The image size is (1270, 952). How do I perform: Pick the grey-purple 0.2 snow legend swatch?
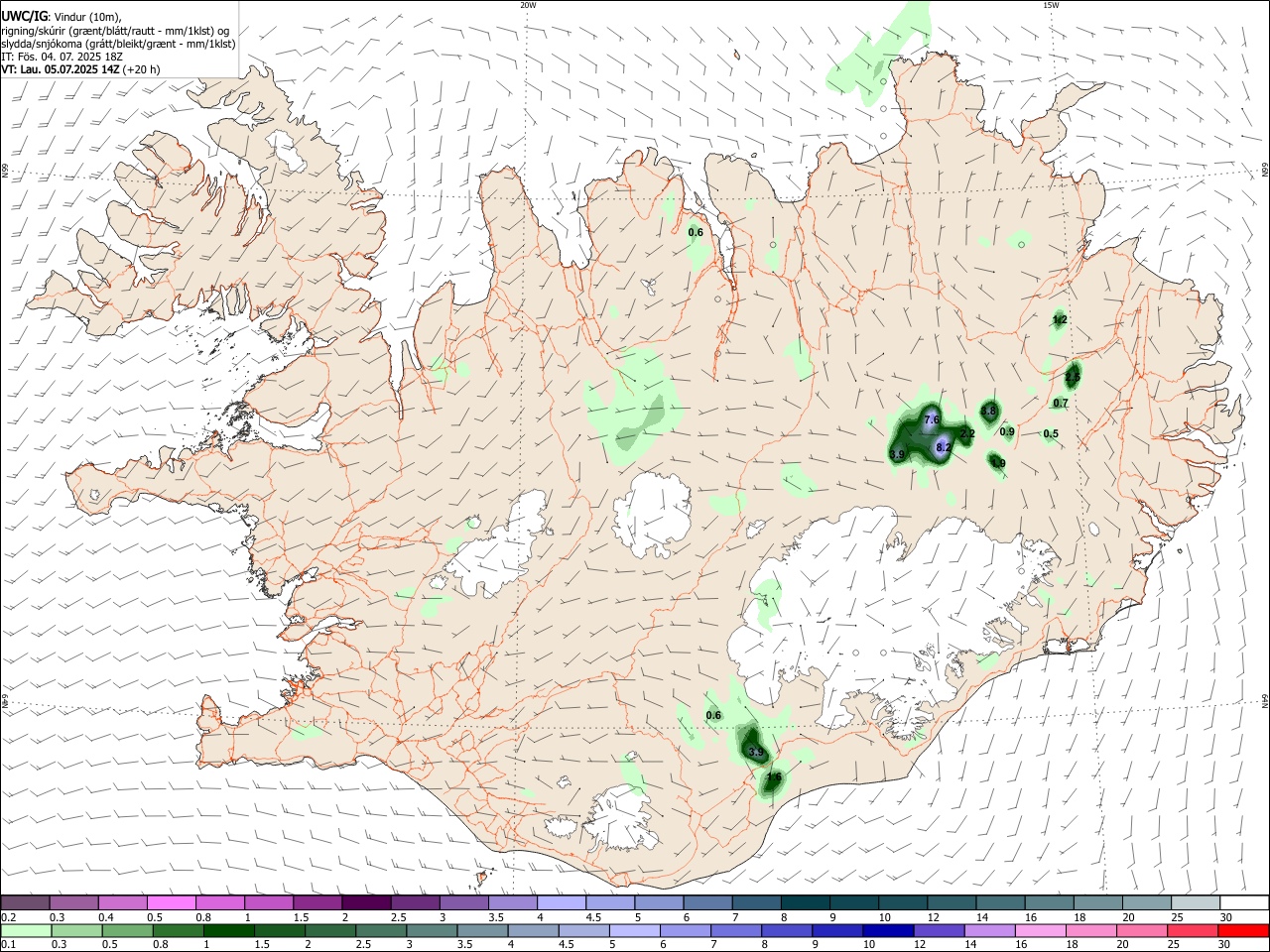point(26,902)
